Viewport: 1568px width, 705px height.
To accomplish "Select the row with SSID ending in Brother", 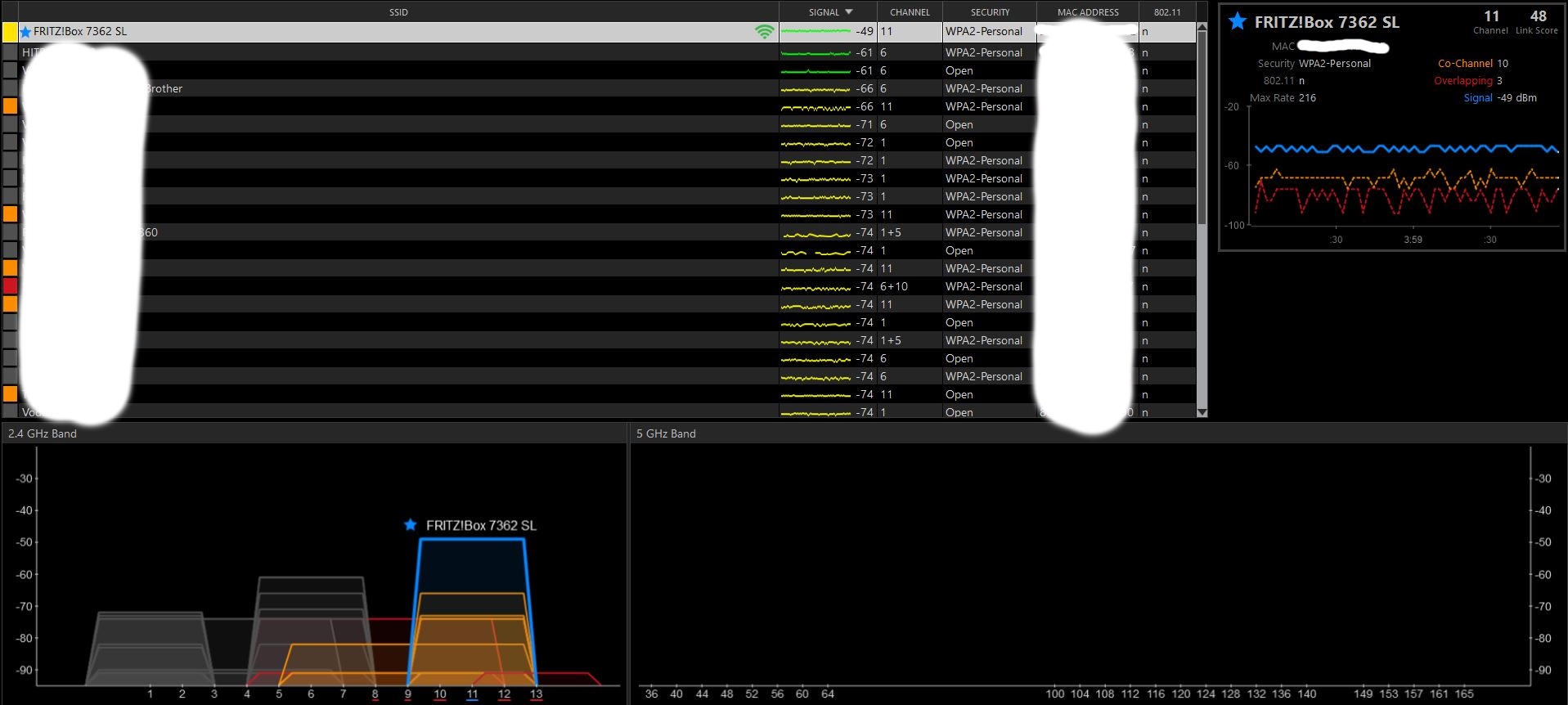I will [x=599, y=88].
